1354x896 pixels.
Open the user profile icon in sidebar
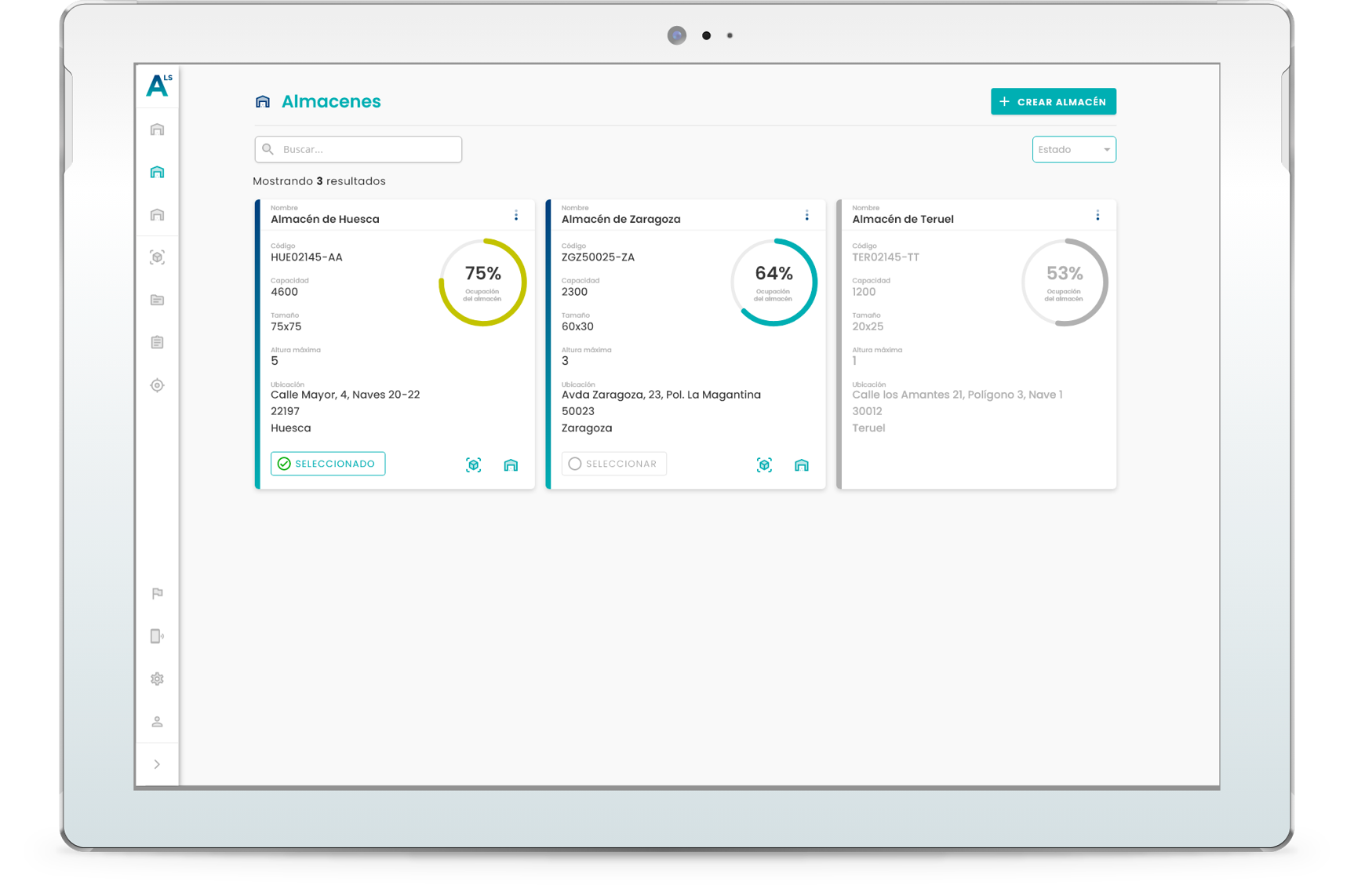(158, 721)
